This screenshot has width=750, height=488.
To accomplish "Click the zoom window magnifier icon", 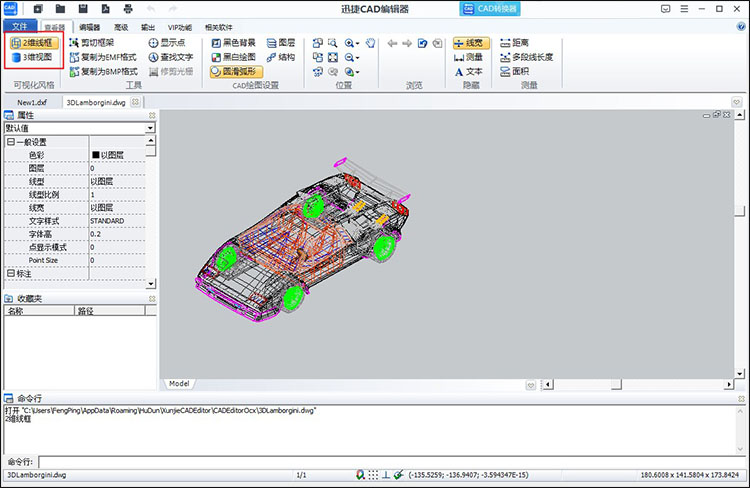I will [x=332, y=43].
